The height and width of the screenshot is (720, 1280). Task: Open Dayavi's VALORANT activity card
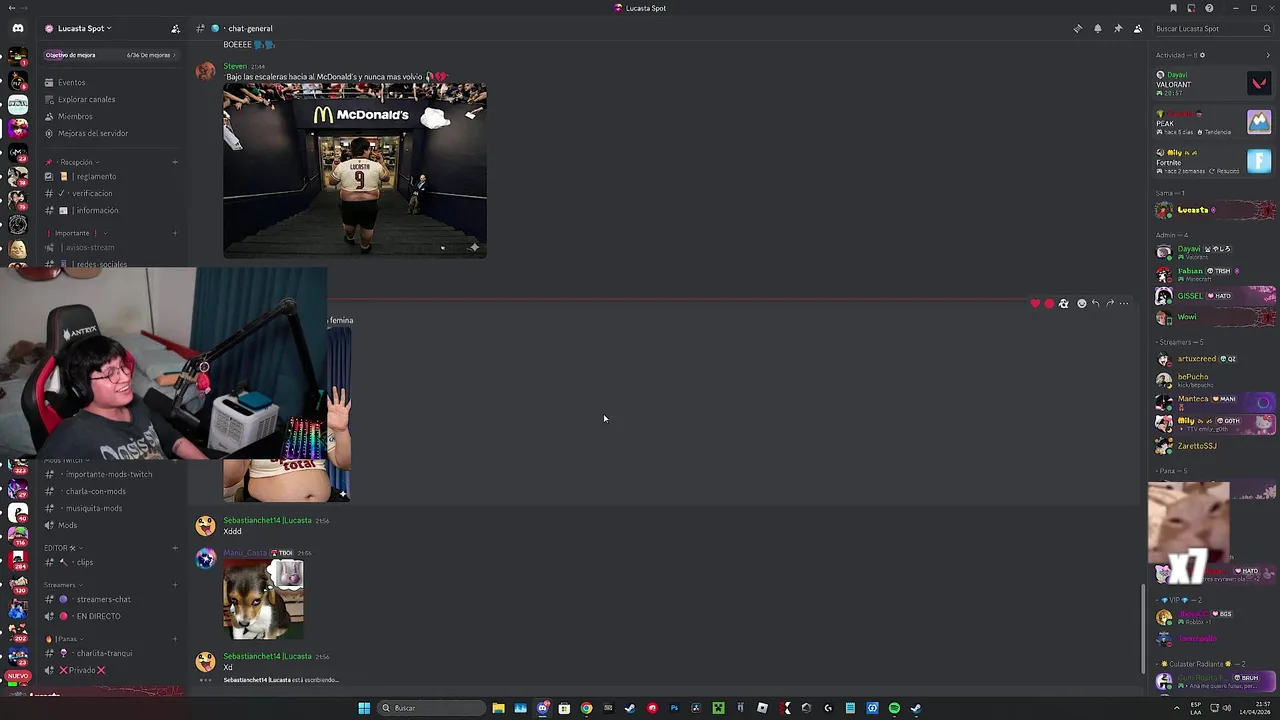[x=1213, y=83]
